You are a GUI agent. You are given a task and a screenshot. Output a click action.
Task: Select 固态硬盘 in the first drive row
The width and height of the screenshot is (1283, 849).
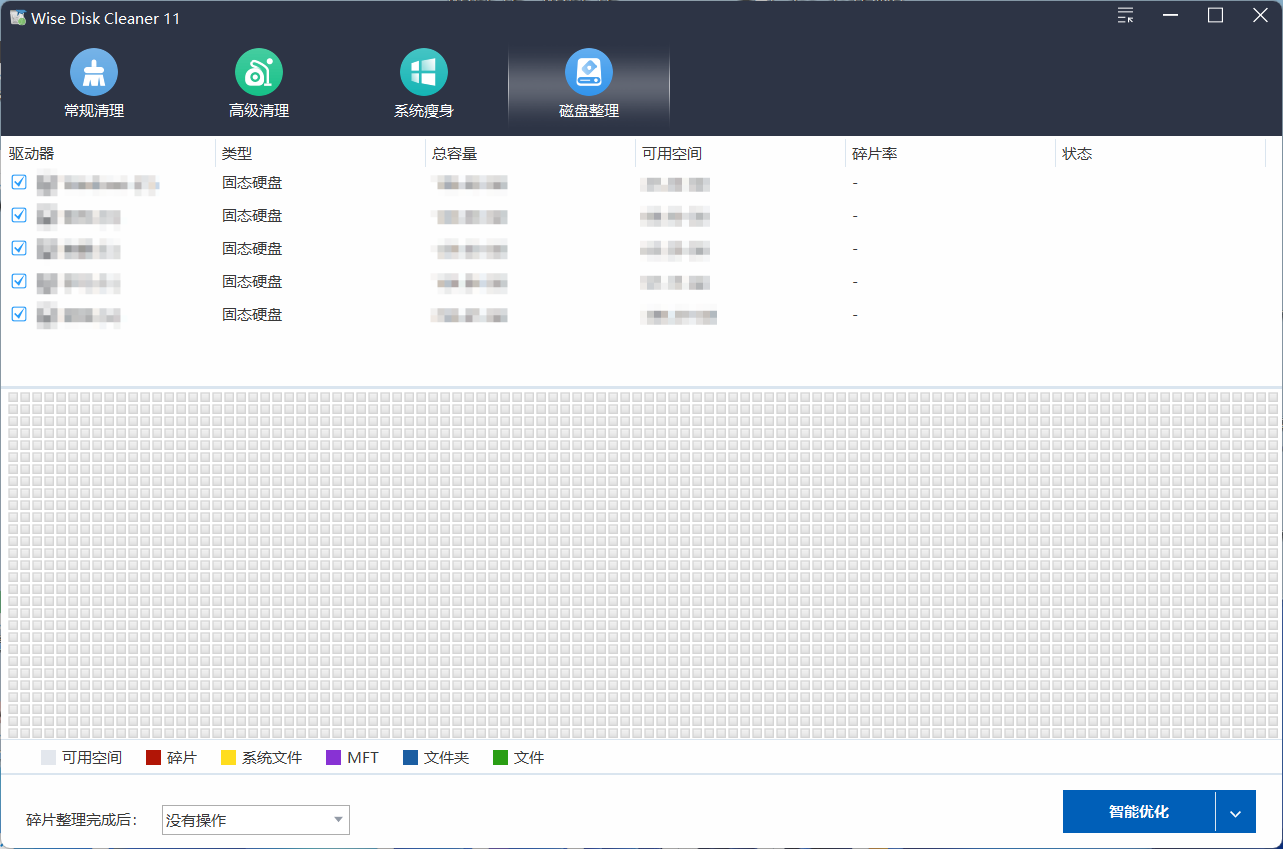point(252,182)
